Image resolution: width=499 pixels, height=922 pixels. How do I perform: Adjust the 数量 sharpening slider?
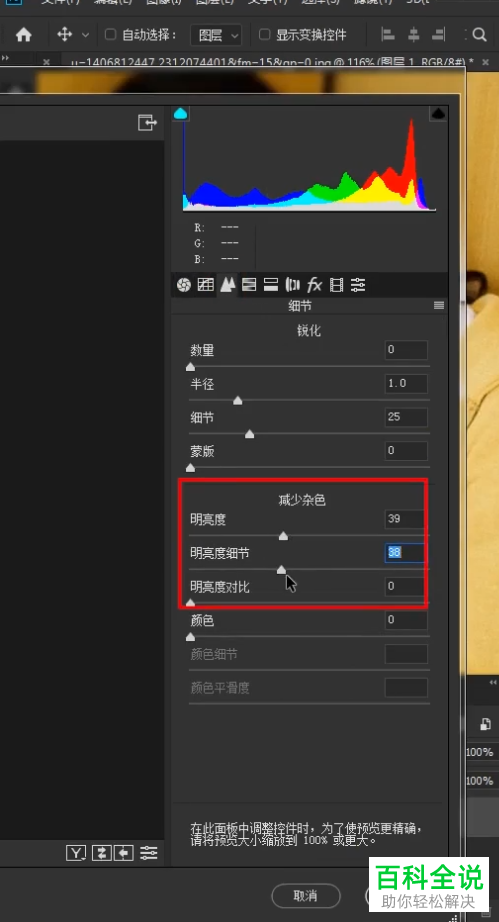pyautogui.click(x=190, y=367)
